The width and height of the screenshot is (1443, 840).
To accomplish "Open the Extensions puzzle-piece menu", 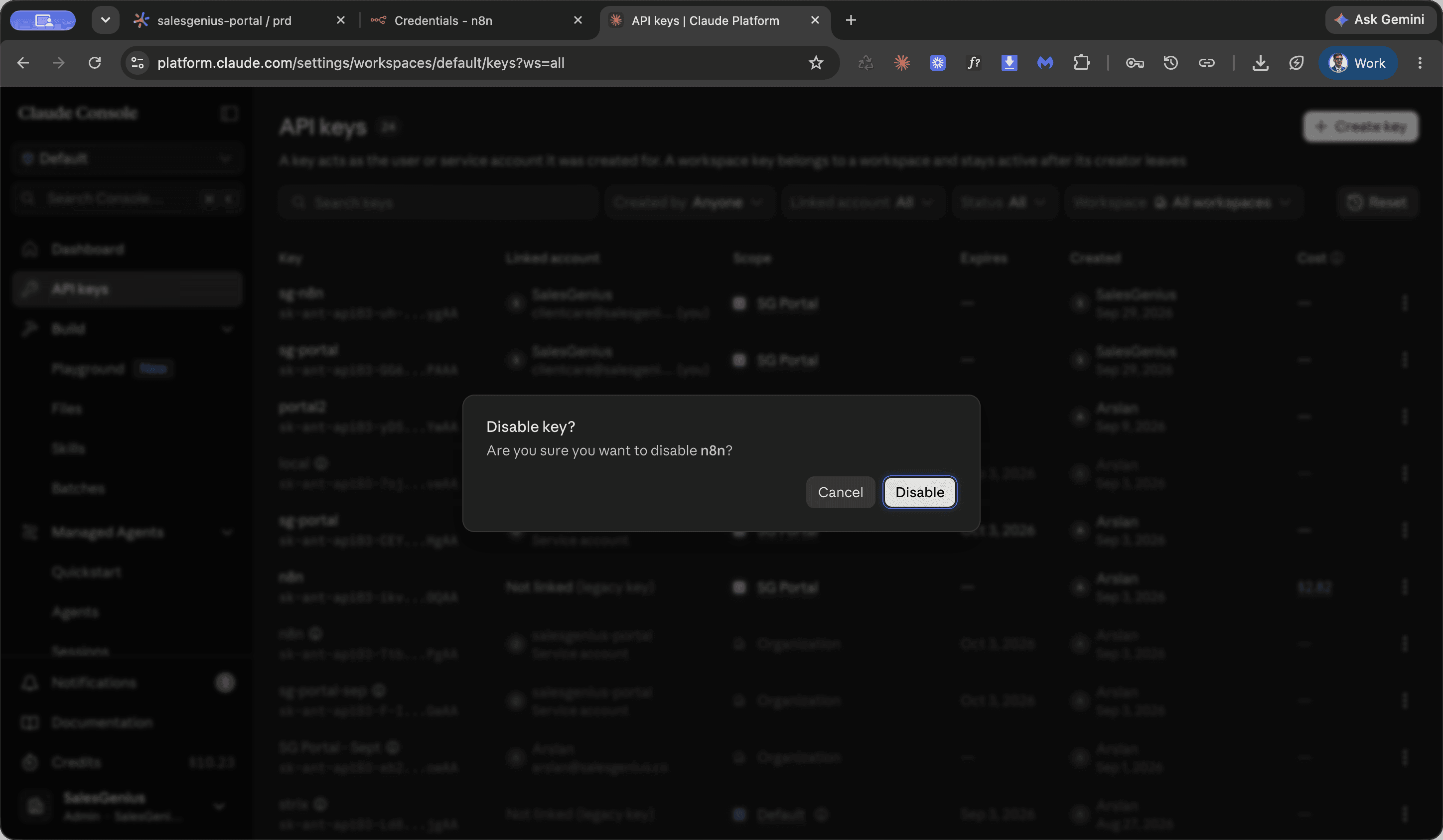I will pyautogui.click(x=1081, y=63).
